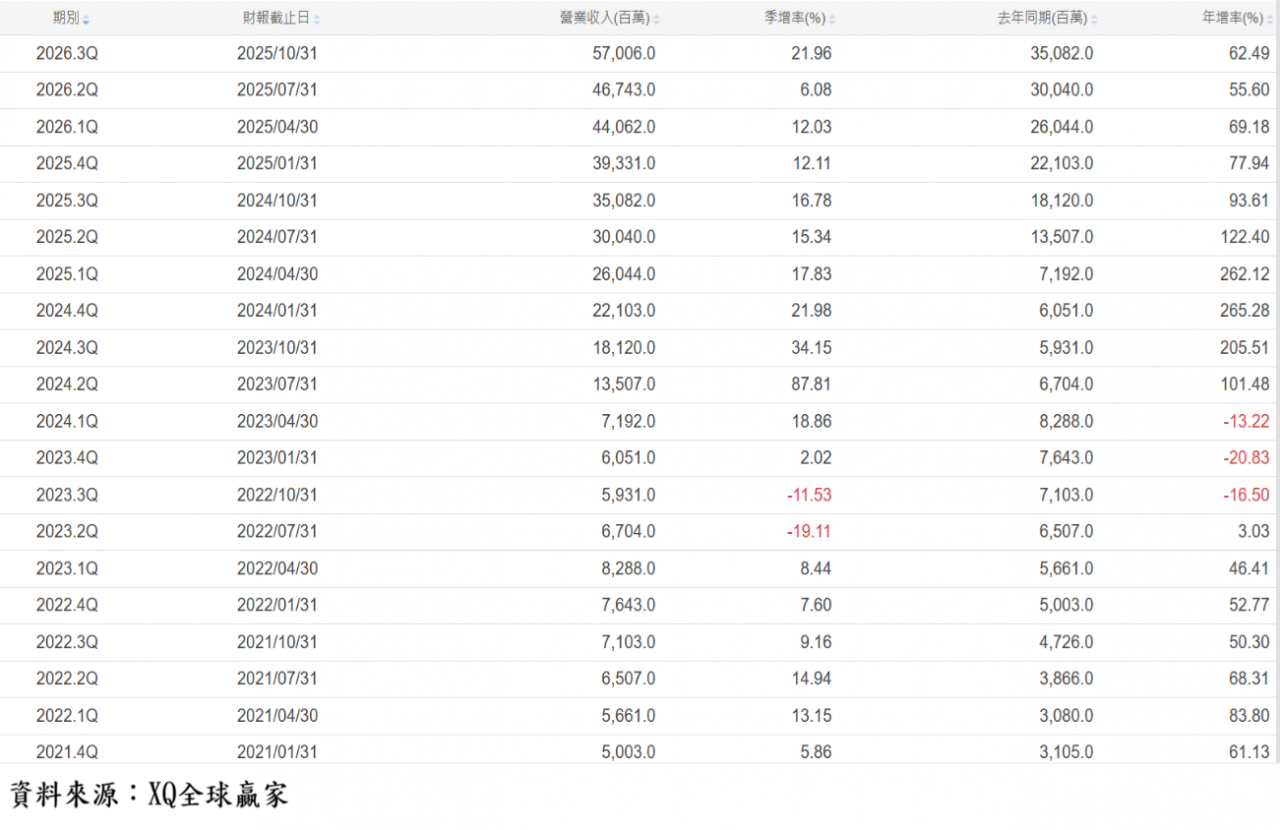Select the red -19.11 quarterly growth cell

(x=809, y=531)
